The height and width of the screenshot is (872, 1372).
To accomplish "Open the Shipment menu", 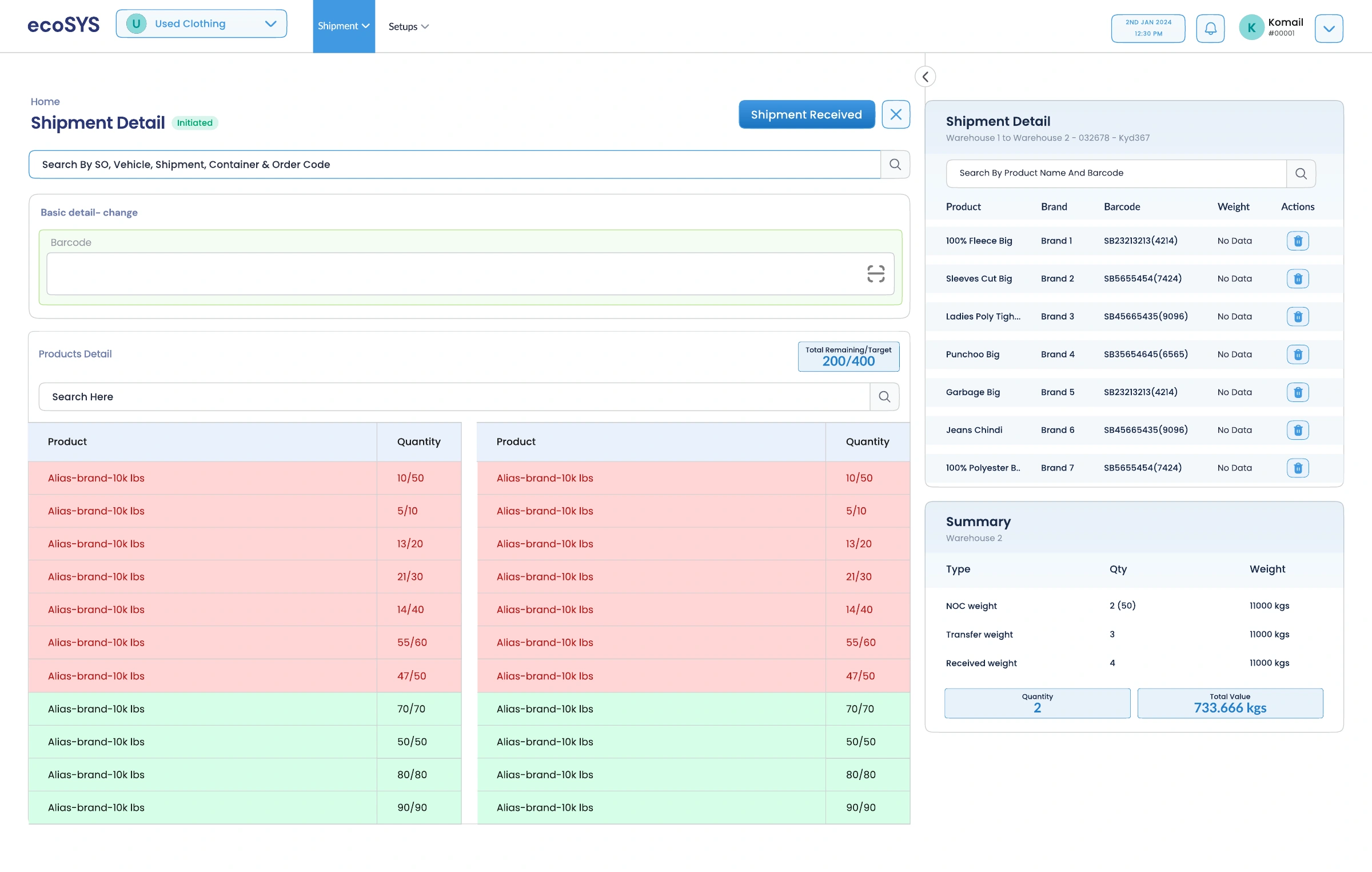I will click(344, 26).
